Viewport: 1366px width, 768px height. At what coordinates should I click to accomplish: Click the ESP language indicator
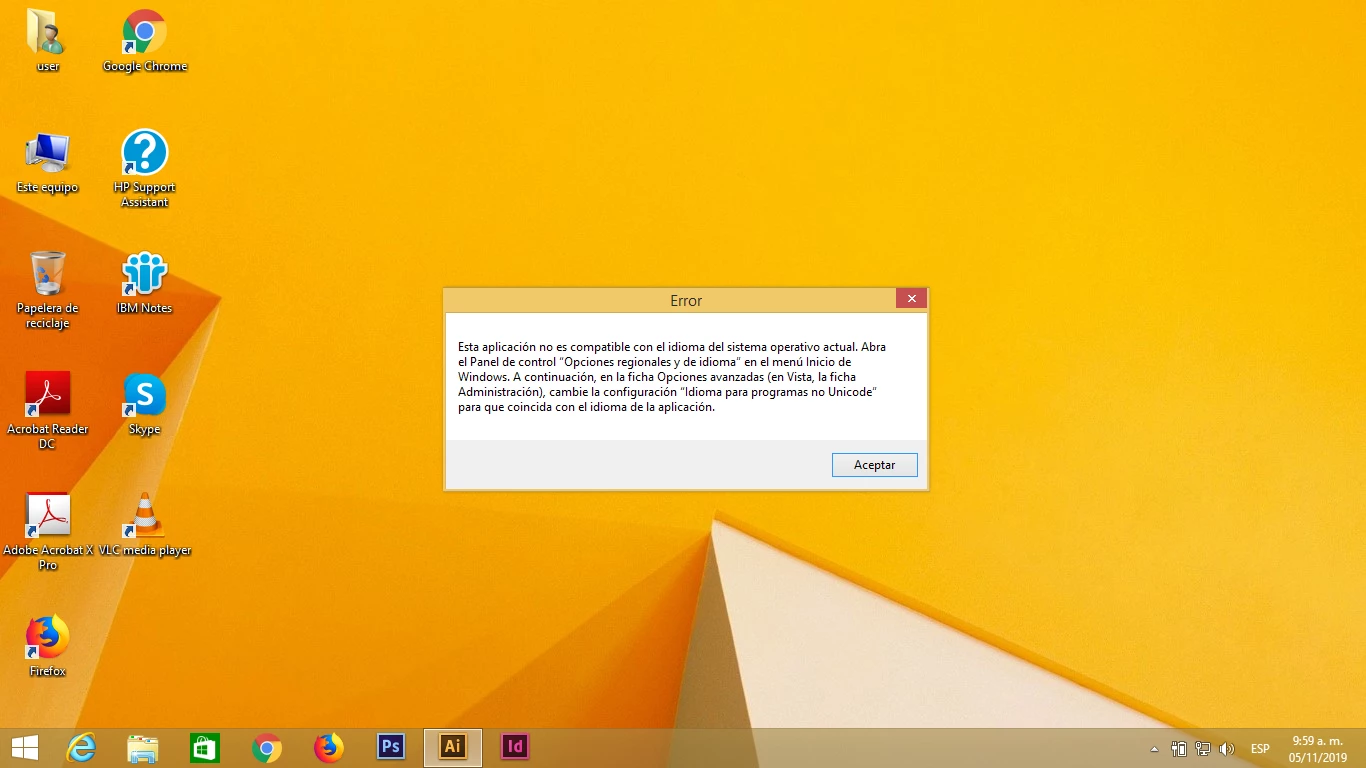pos(1260,748)
